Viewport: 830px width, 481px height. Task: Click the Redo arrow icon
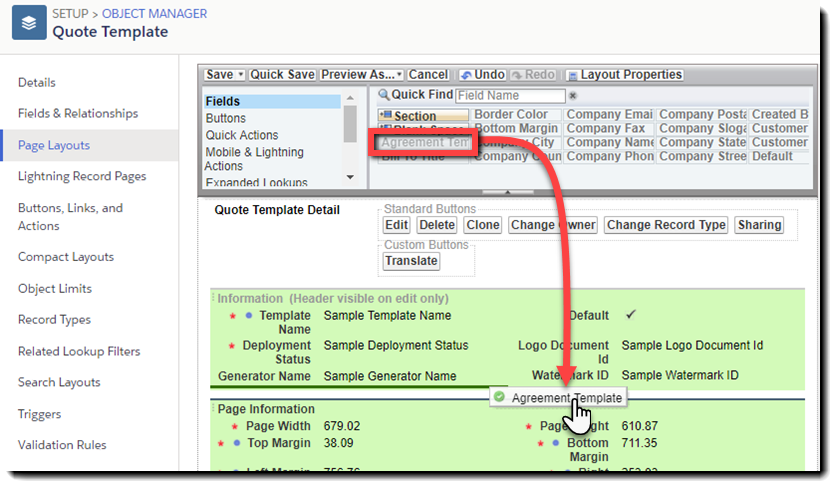(517, 75)
